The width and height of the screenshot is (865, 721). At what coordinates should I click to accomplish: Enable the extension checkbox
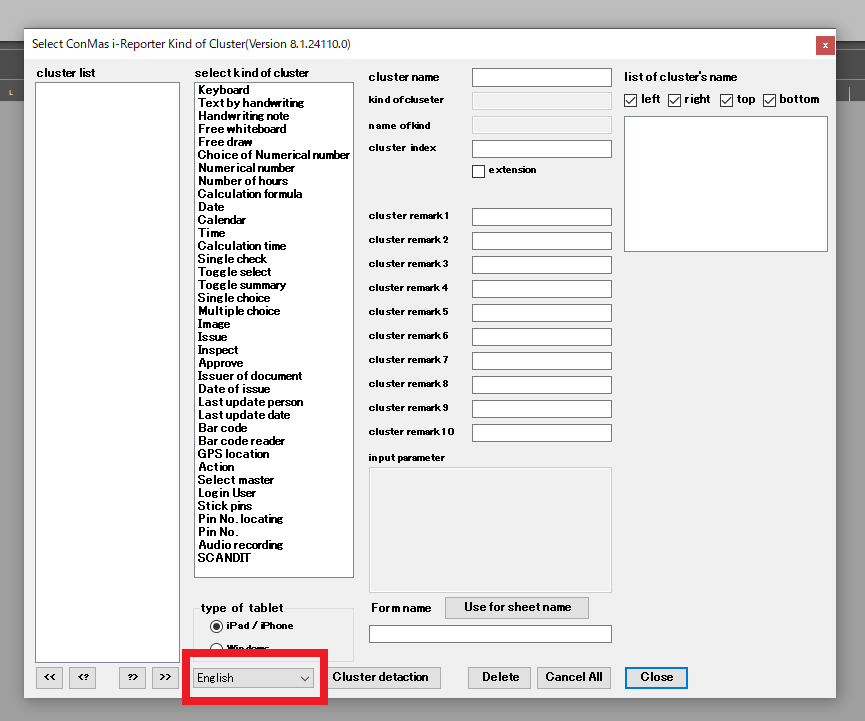click(x=479, y=171)
